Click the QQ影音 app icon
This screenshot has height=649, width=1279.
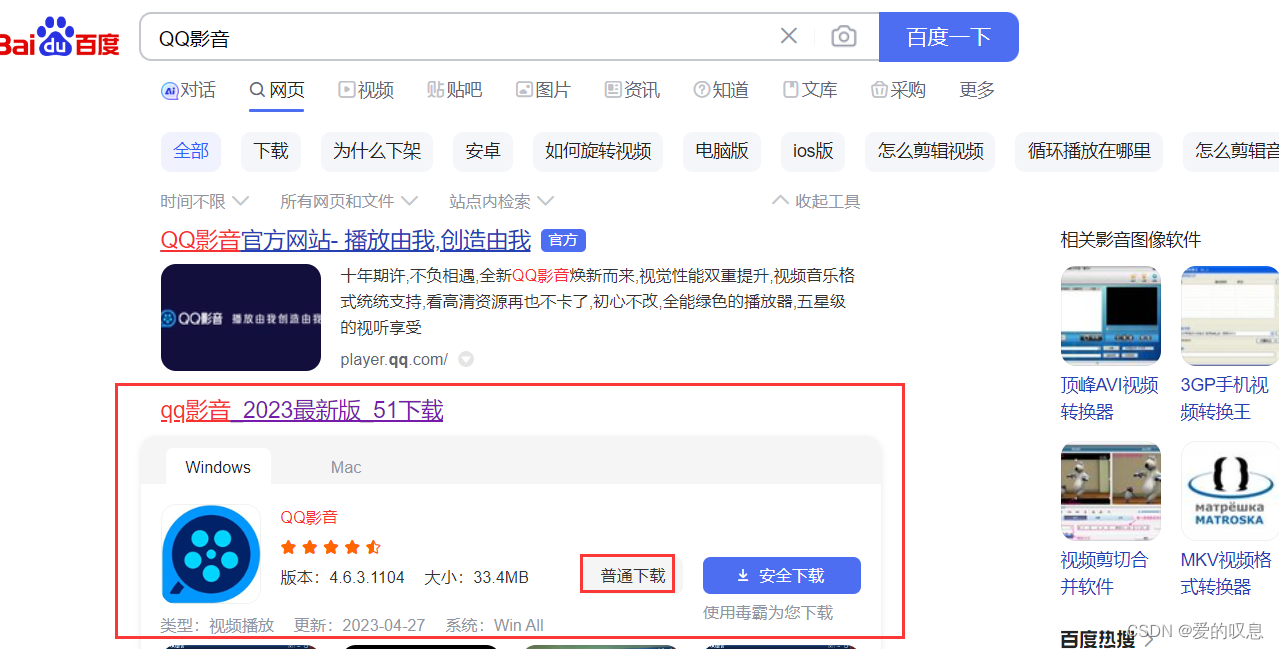[x=211, y=554]
